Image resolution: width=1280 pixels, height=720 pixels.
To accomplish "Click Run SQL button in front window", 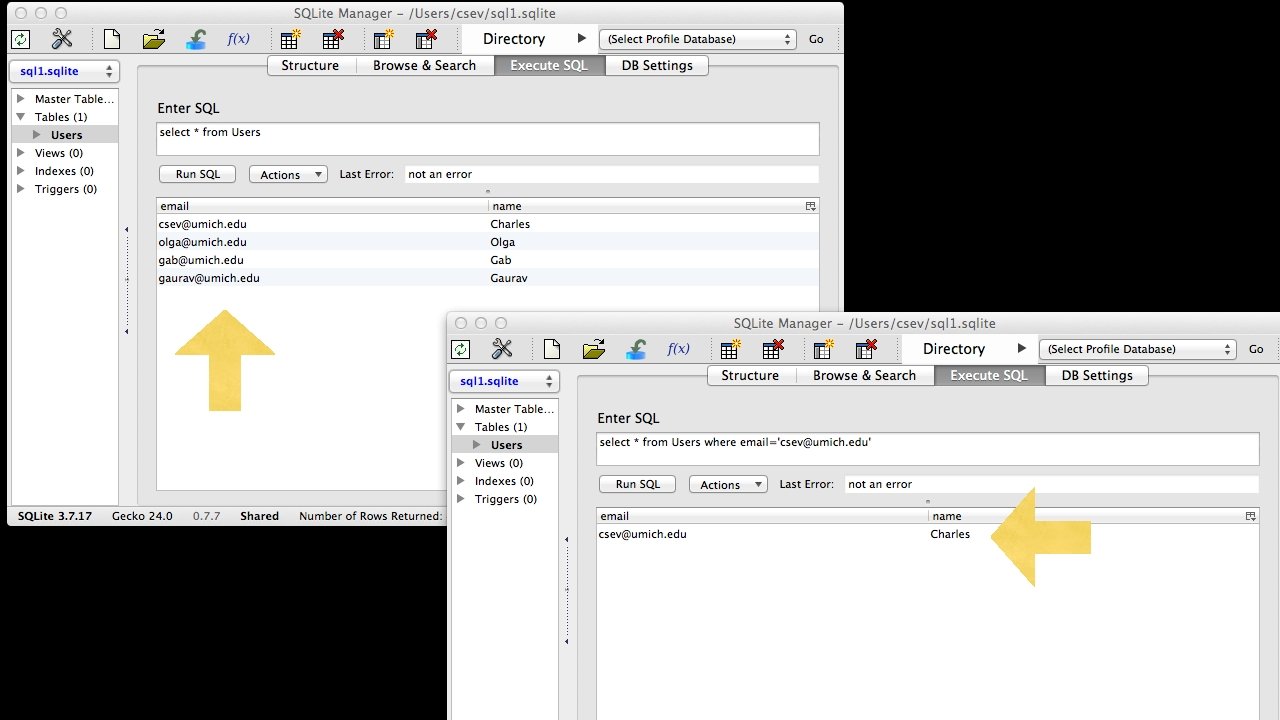I will click(x=638, y=484).
